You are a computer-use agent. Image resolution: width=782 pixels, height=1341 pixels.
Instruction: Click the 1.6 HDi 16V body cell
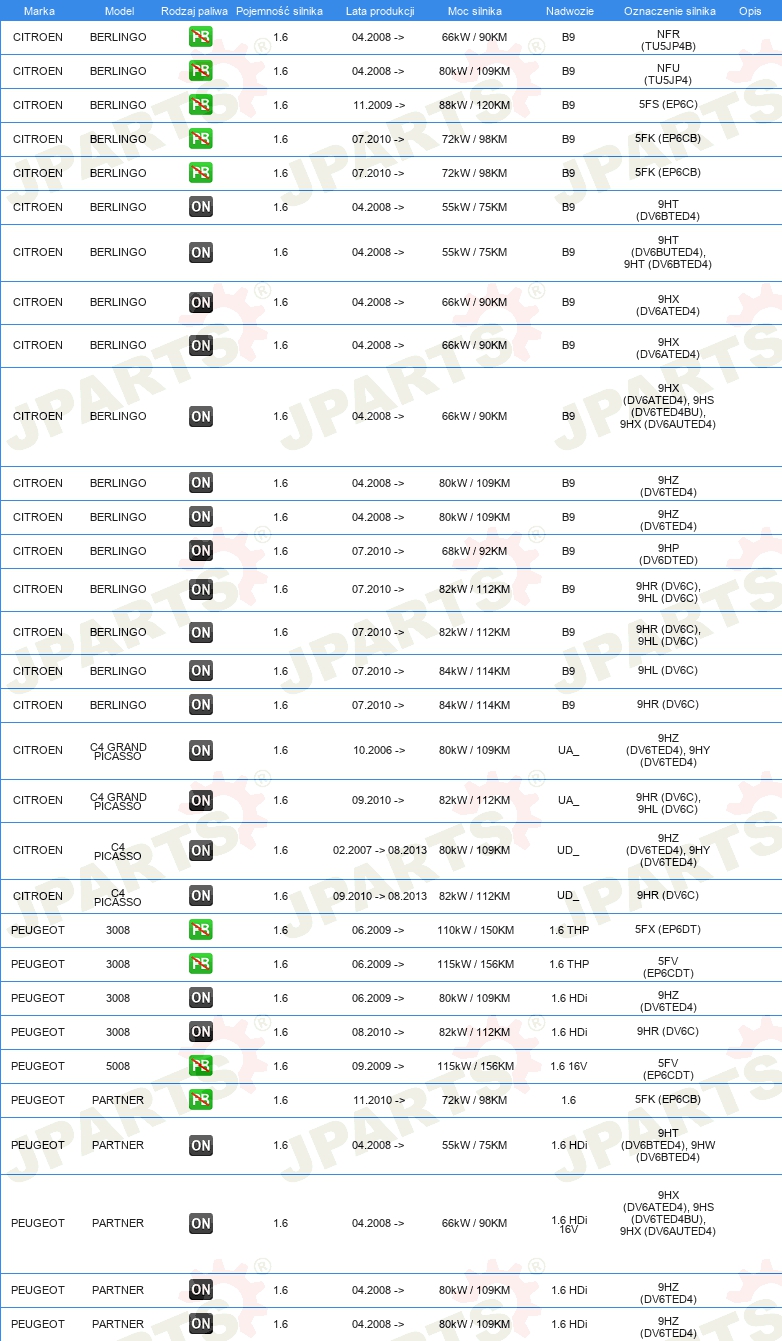(x=568, y=1224)
